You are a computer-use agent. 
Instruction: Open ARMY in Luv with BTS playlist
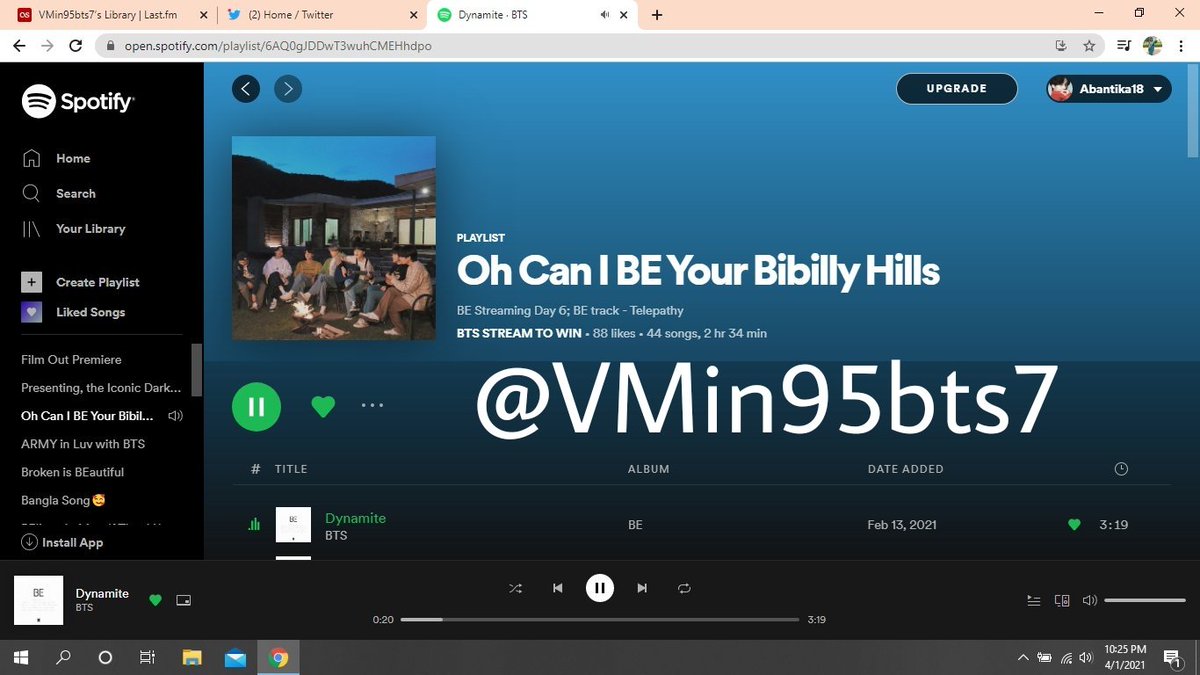coord(83,443)
